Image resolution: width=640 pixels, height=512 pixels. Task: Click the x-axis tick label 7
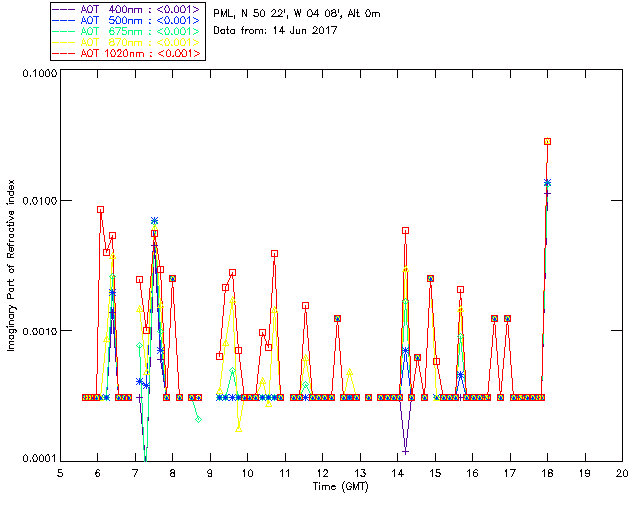click(135, 473)
